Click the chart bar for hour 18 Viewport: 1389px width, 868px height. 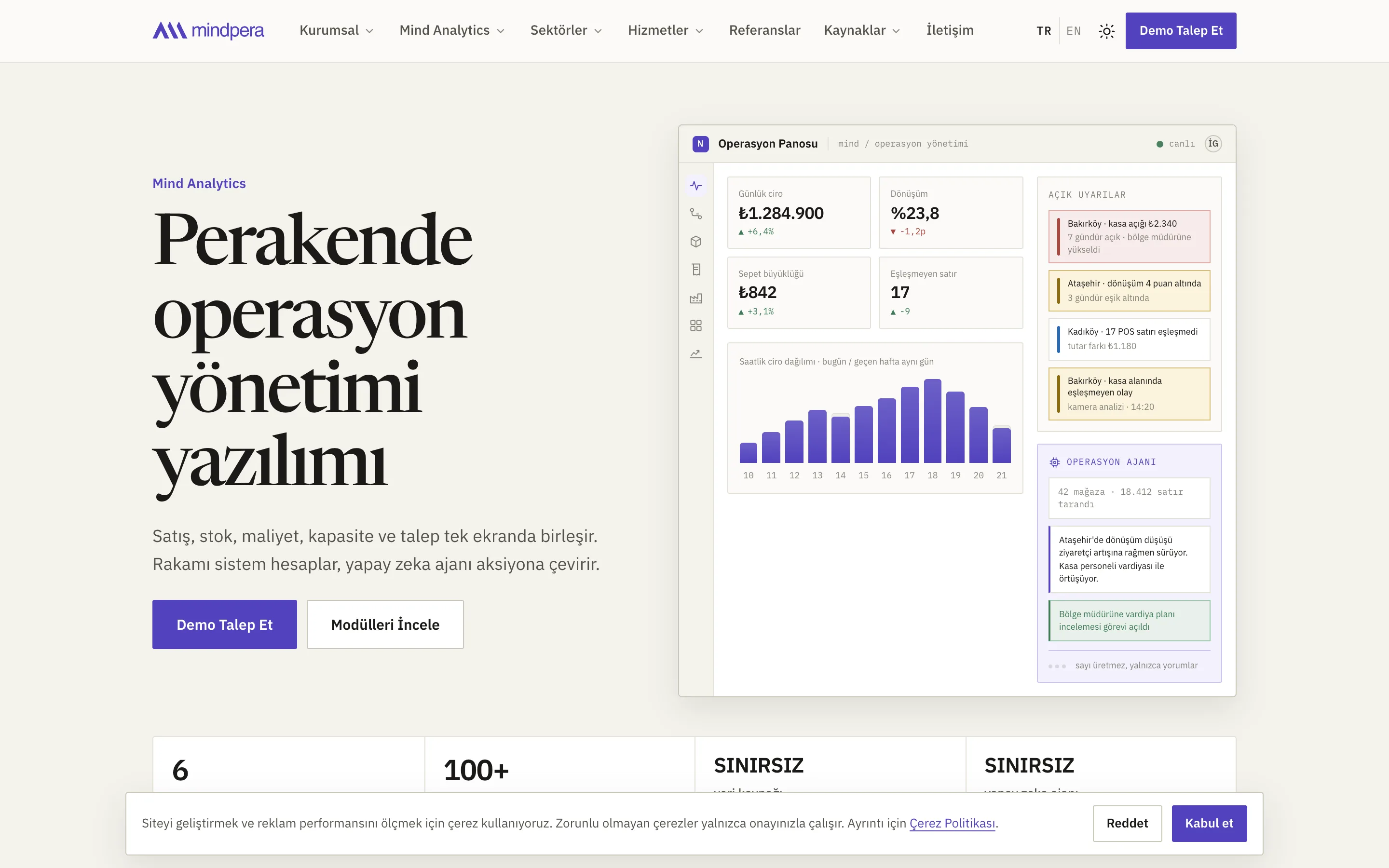click(933, 421)
